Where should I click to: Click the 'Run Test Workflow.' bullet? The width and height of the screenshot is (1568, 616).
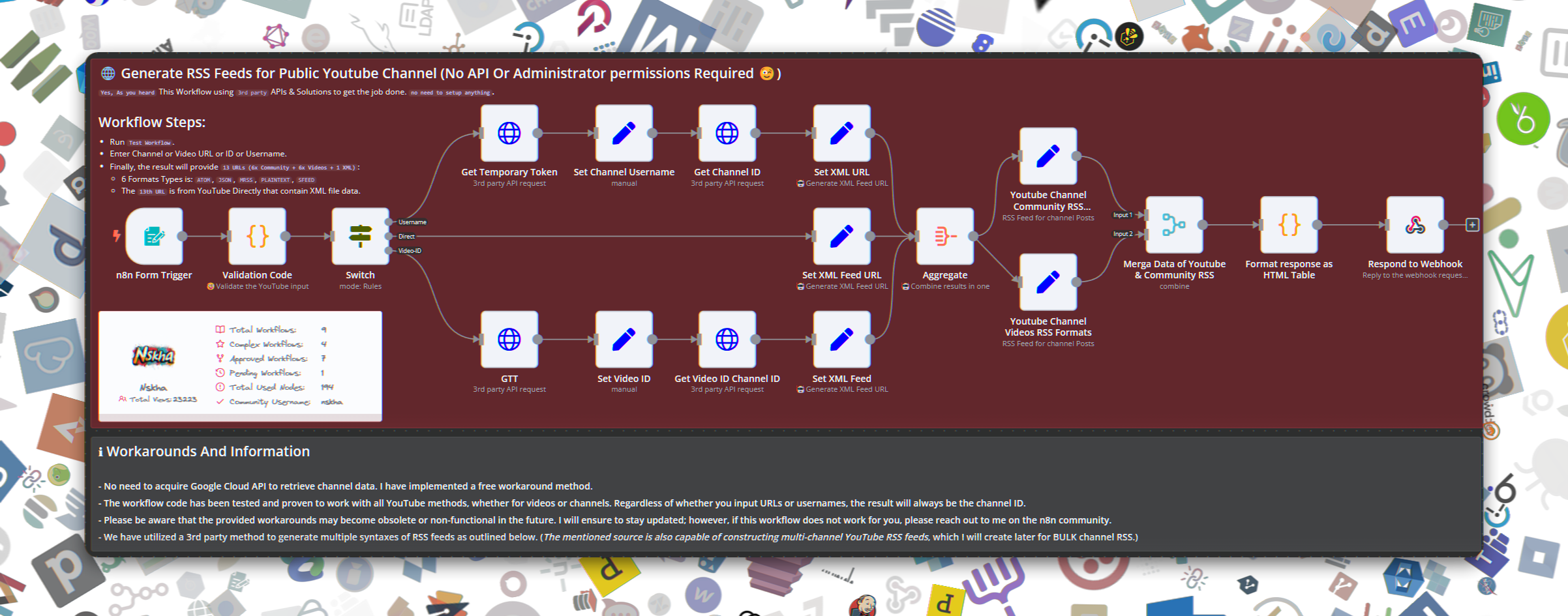tap(142, 142)
